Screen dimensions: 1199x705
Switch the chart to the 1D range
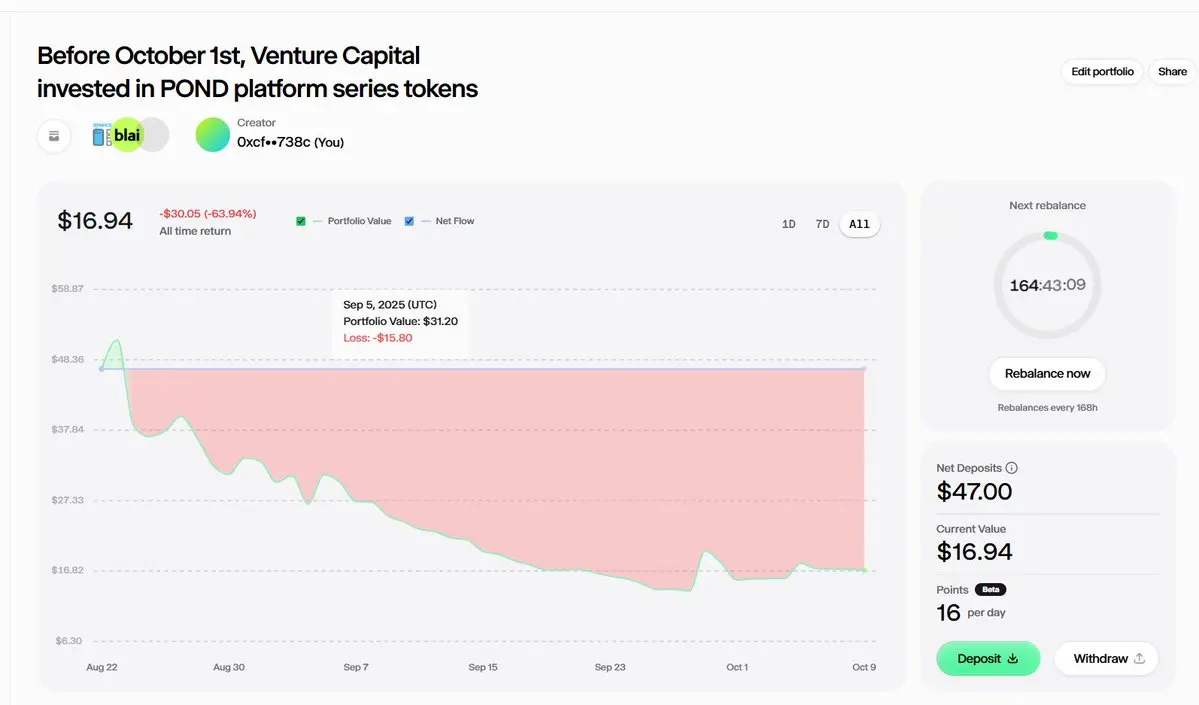(x=788, y=224)
